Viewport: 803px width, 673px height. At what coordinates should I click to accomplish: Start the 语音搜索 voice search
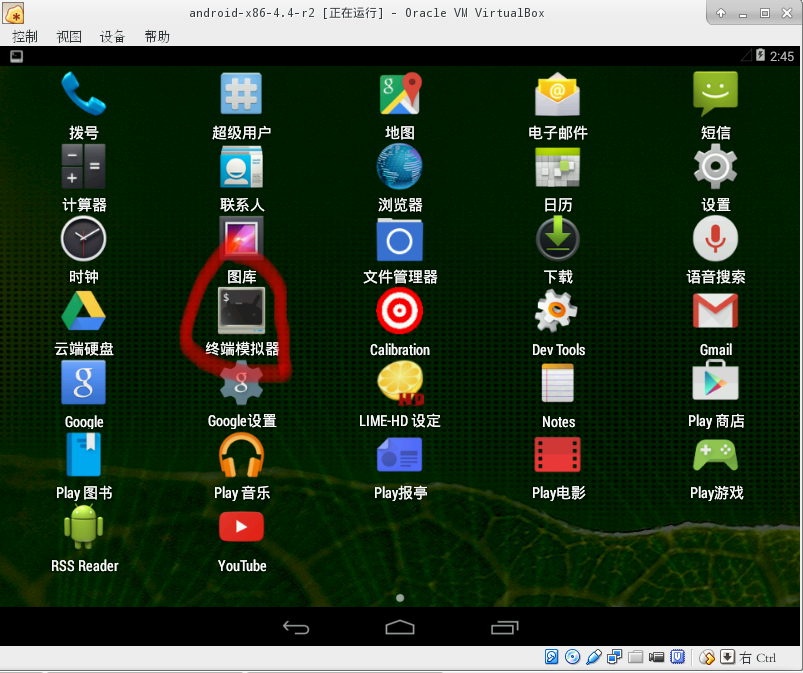(715, 239)
